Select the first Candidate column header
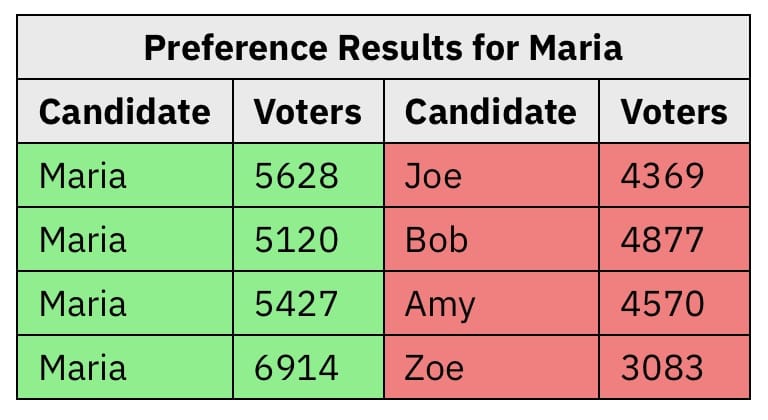768x420 pixels. pyautogui.click(x=125, y=111)
